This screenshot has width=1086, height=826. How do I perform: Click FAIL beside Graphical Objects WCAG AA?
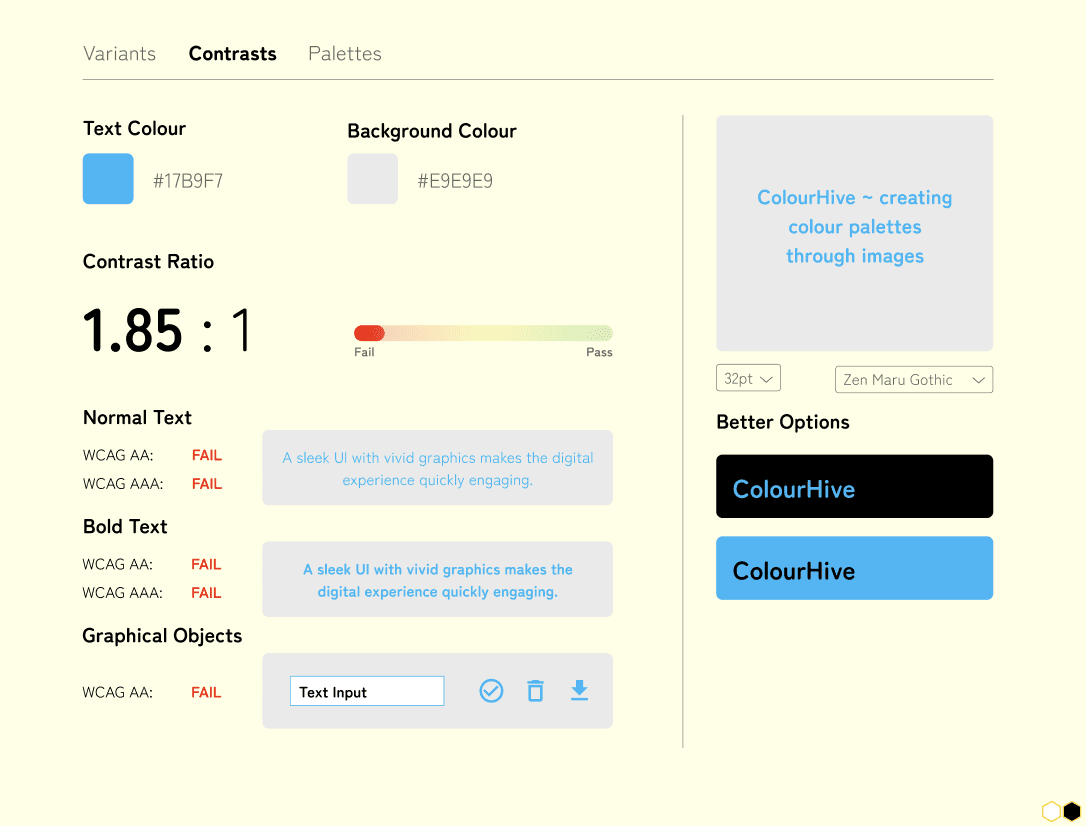click(206, 692)
